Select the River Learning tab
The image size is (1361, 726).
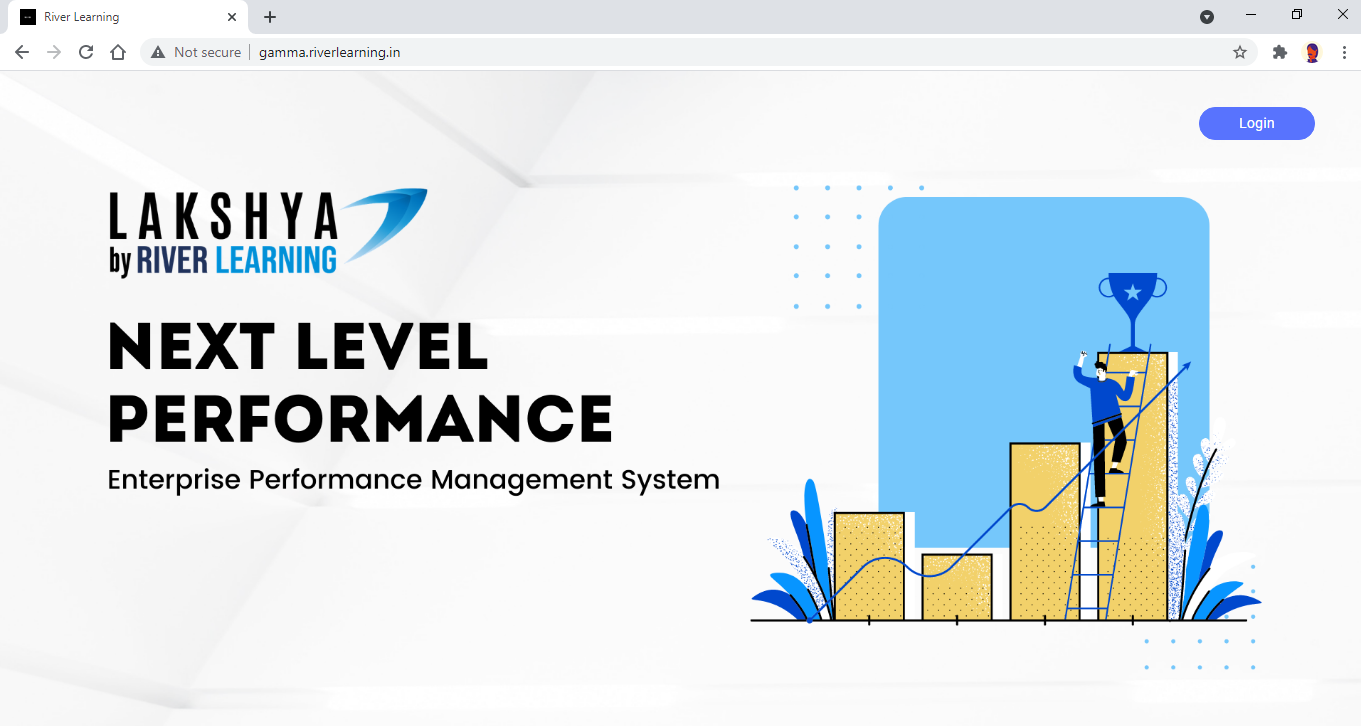pos(120,17)
